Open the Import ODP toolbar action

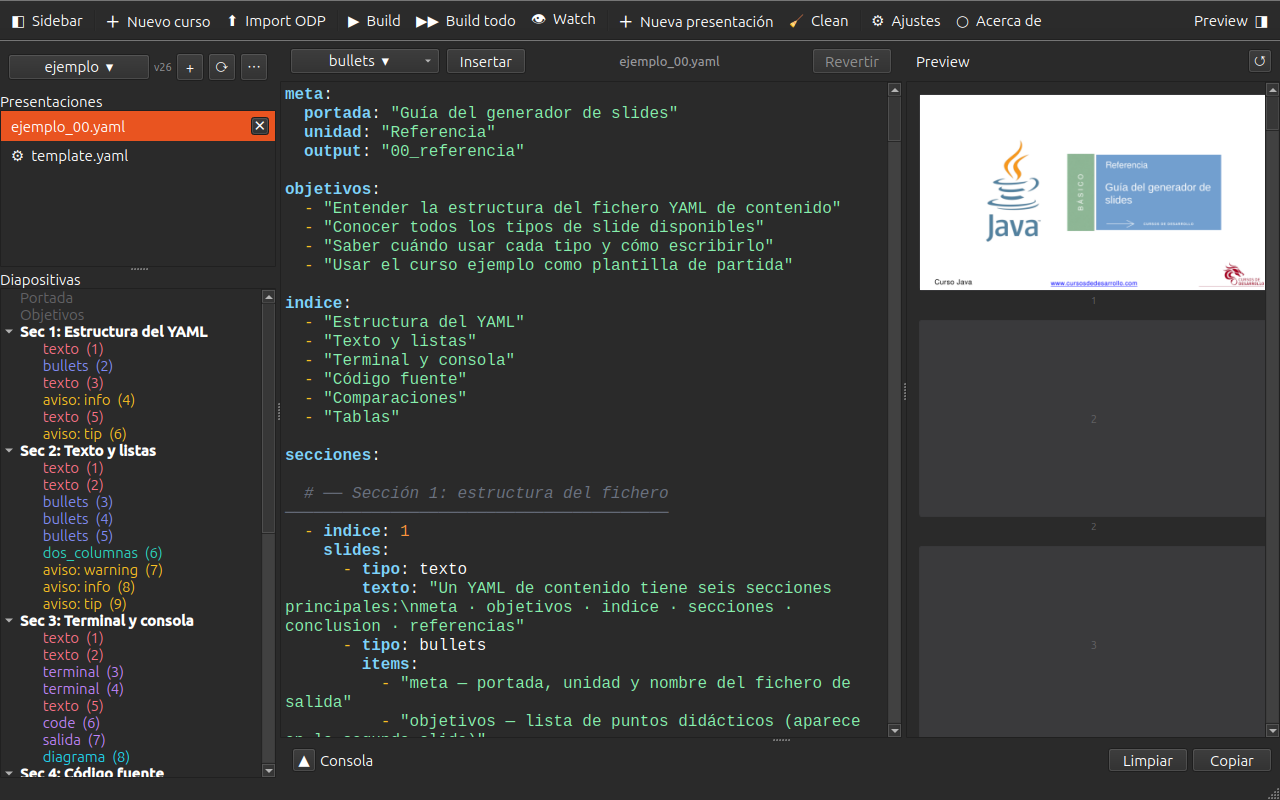pyautogui.click(x=276, y=21)
